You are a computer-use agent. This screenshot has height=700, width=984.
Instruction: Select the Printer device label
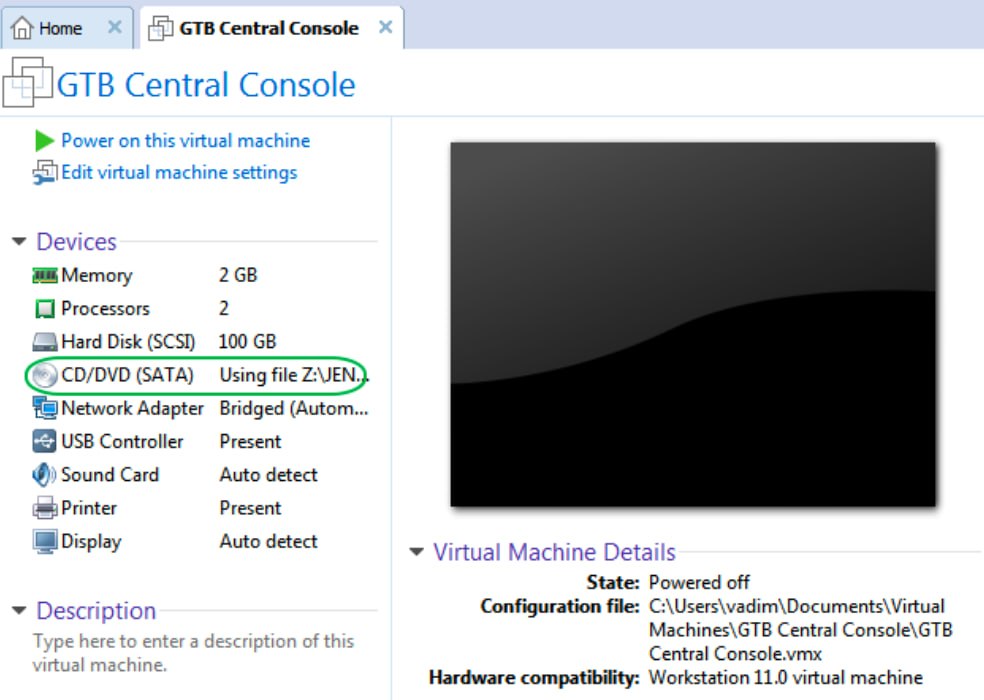tap(88, 509)
